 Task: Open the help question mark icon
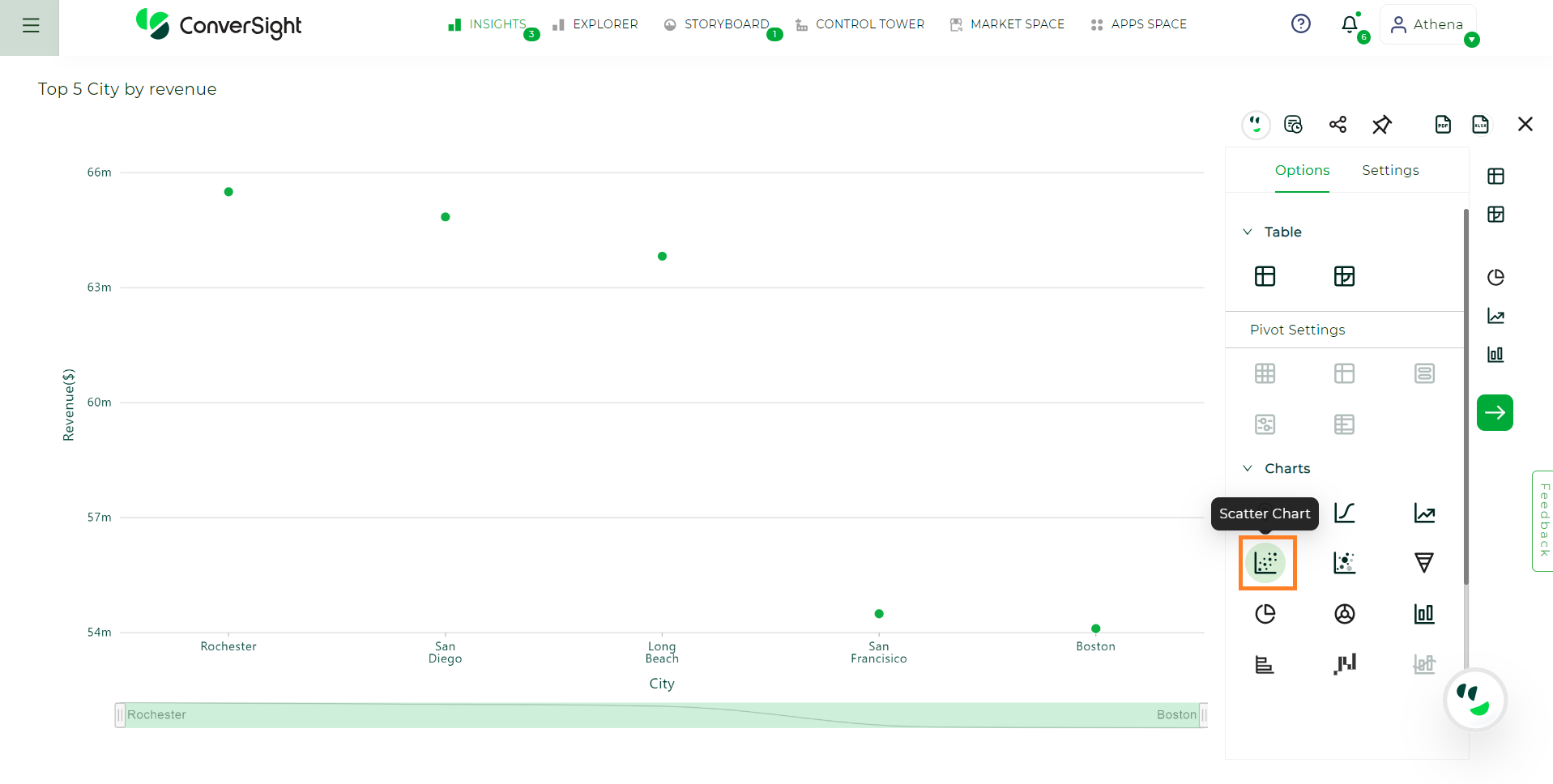1300,24
